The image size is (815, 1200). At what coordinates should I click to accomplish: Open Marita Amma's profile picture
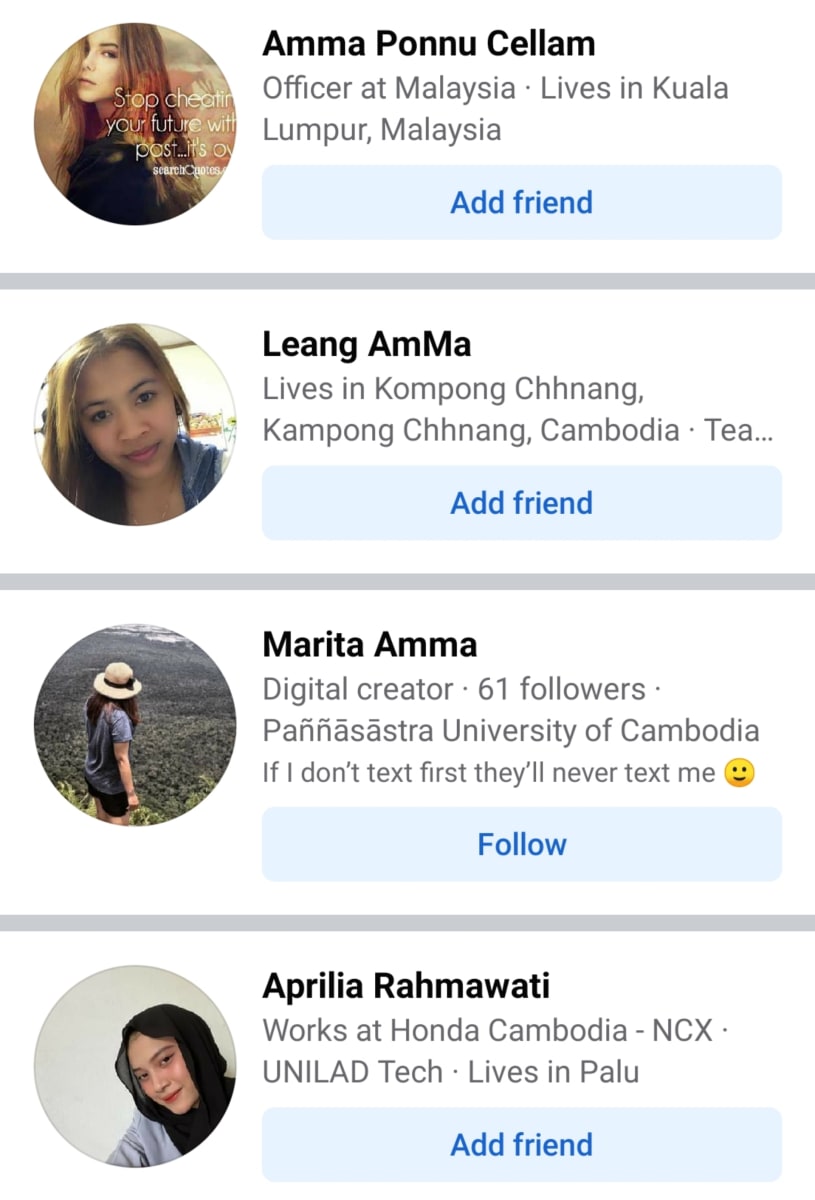click(x=135, y=724)
